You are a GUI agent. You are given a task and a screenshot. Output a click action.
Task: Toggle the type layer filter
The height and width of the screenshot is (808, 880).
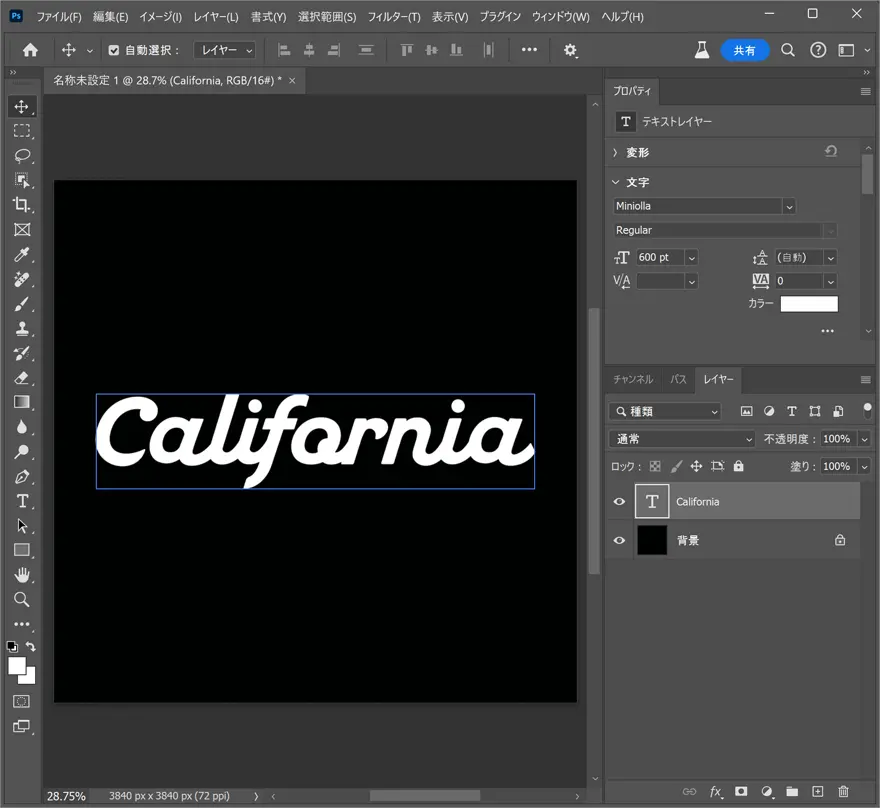(792, 411)
